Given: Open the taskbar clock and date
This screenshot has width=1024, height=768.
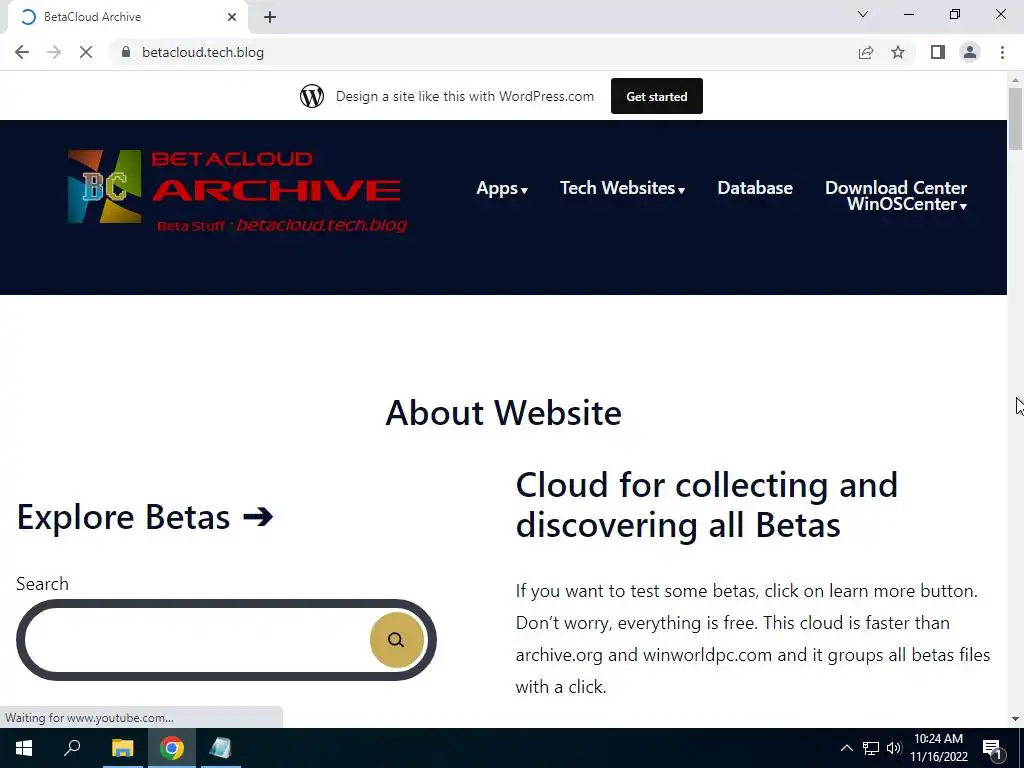Looking at the screenshot, I should 938,748.
